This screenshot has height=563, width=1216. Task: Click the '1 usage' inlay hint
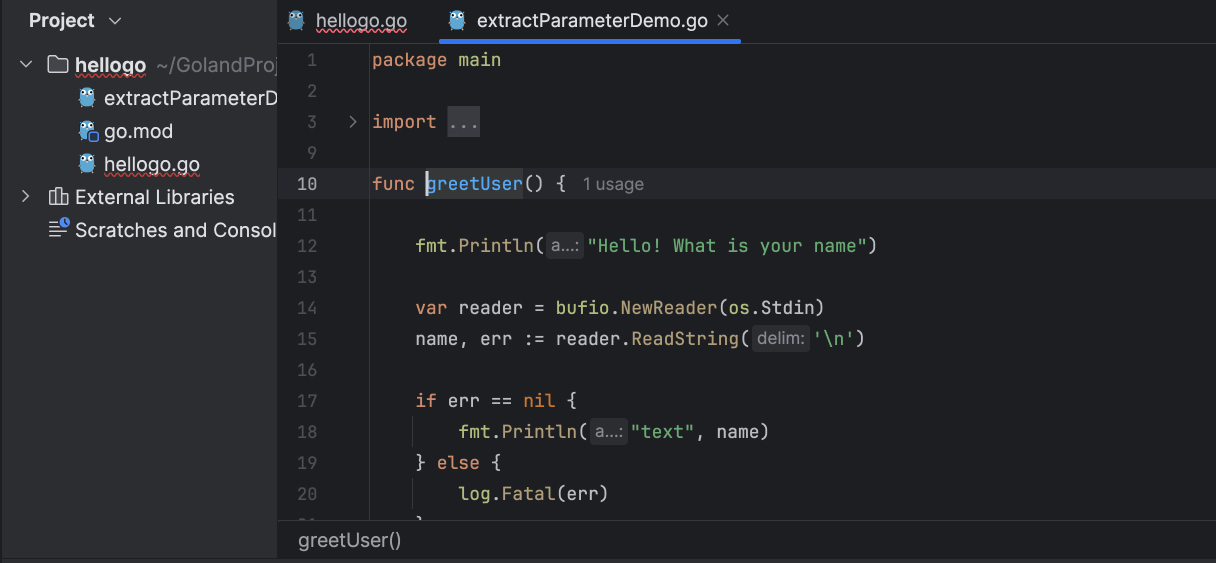[x=613, y=184]
